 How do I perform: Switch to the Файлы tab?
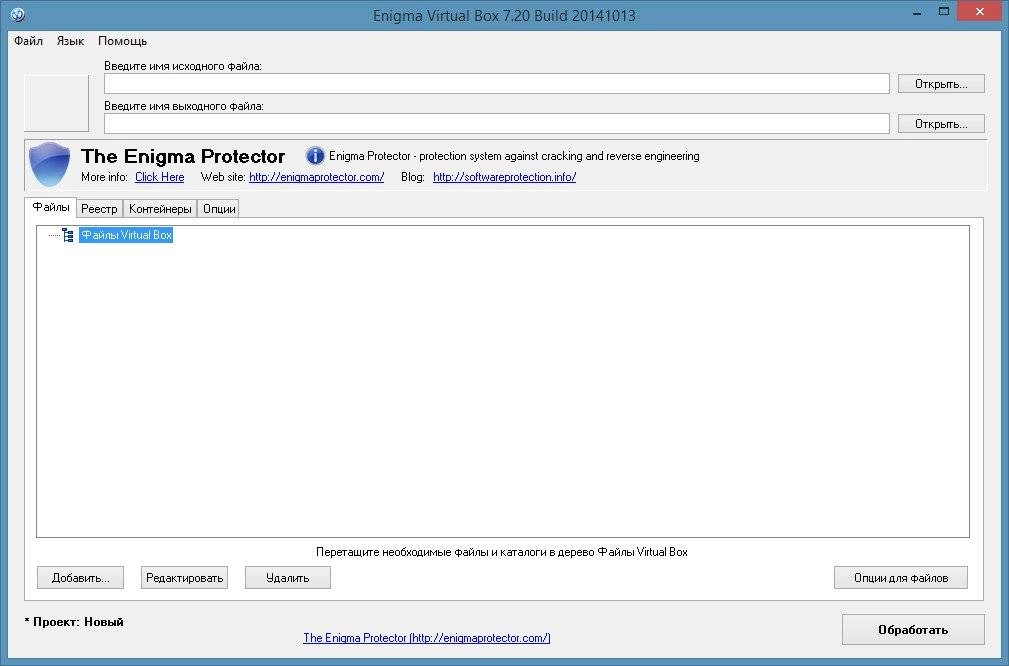pyautogui.click(x=51, y=207)
